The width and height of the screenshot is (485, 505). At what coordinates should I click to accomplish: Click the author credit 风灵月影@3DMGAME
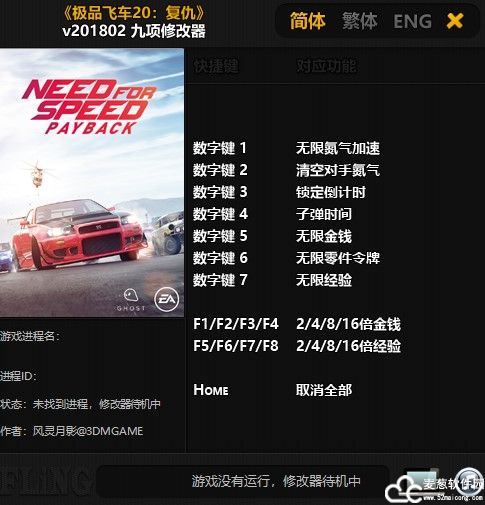coord(88,431)
